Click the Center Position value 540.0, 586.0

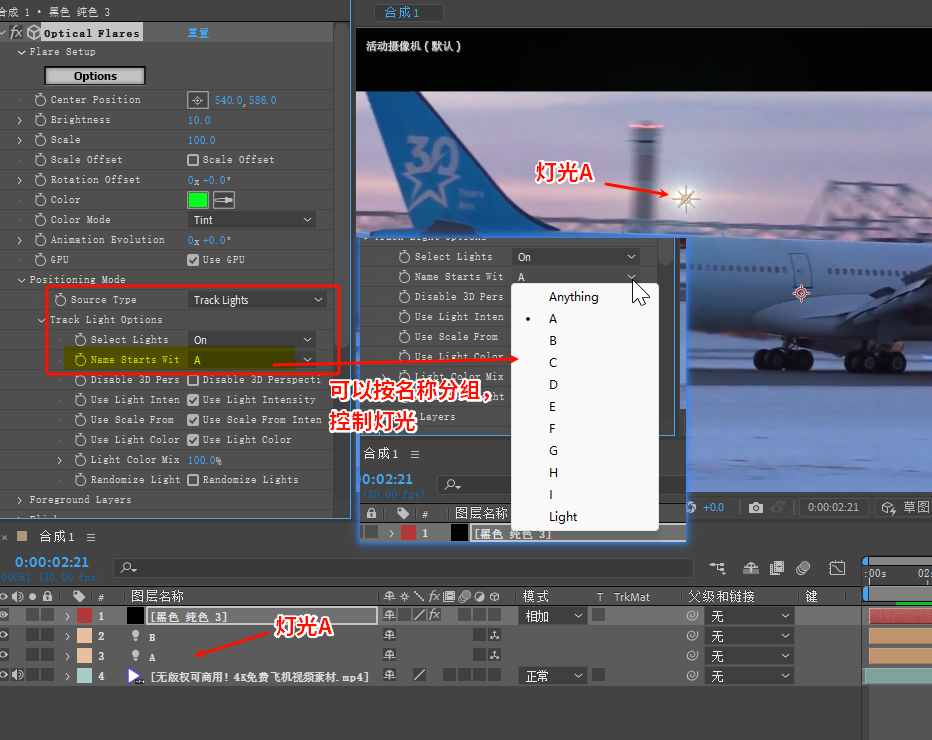(x=245, y=100)
